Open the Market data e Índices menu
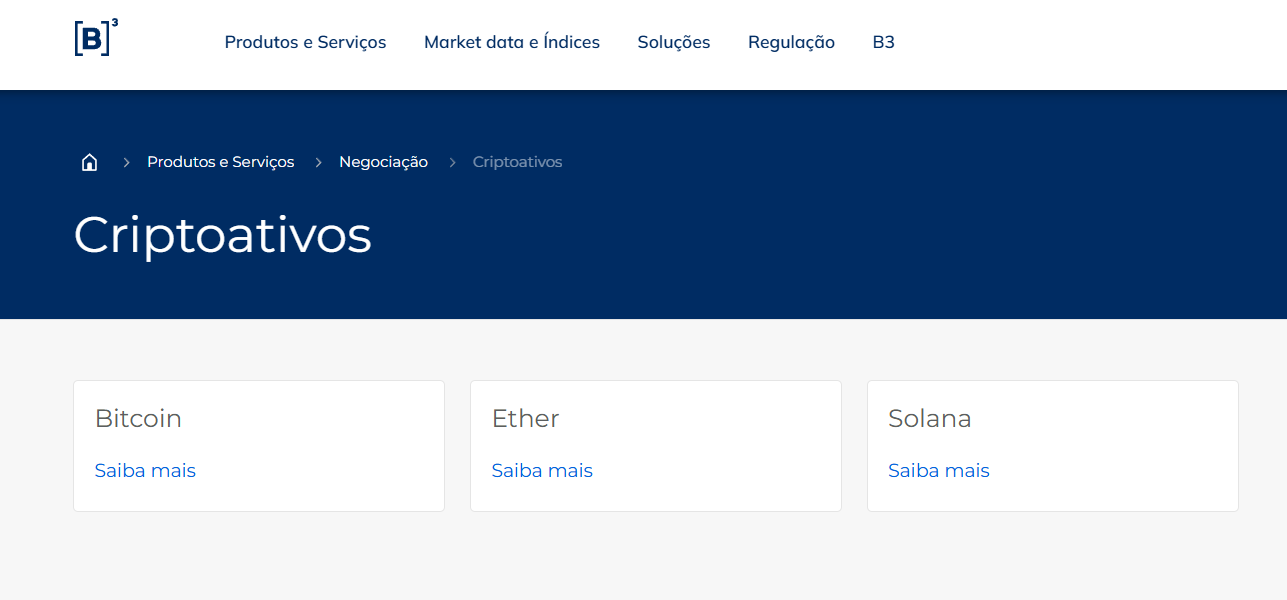This screenshot has width=1287, height=600. [512, 42]
